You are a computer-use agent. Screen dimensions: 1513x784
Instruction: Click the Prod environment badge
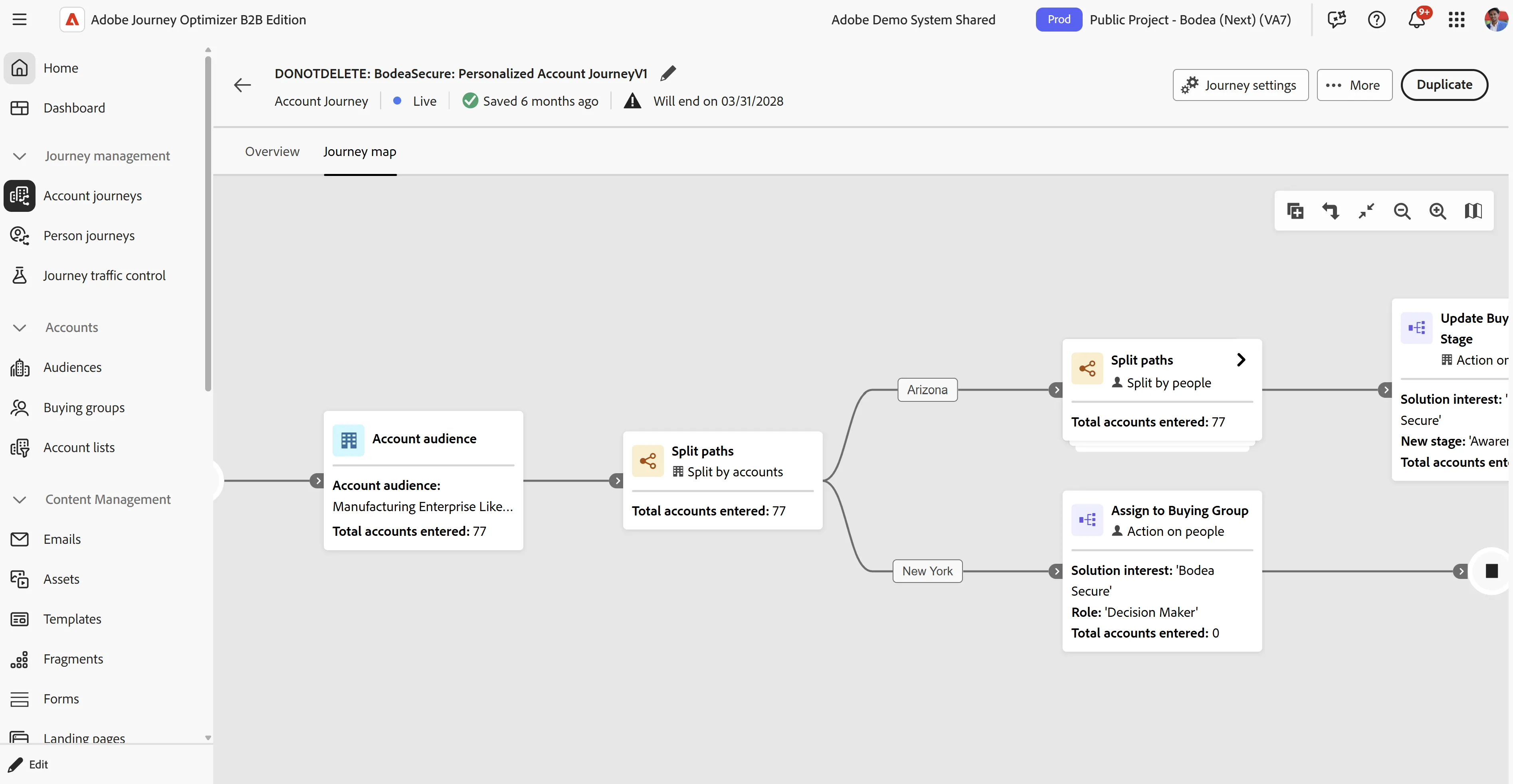(x=1058, y=20)
